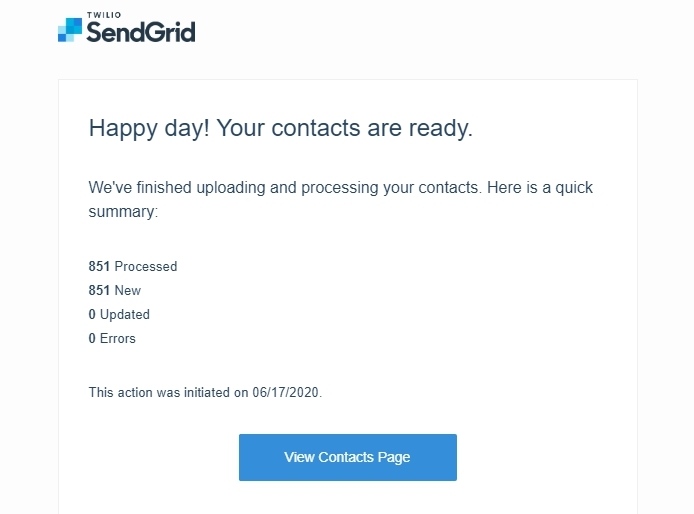Click the word "Processed" in the summary
The width and height of the screenshot is (694, 514).
[x=146, y=266]
